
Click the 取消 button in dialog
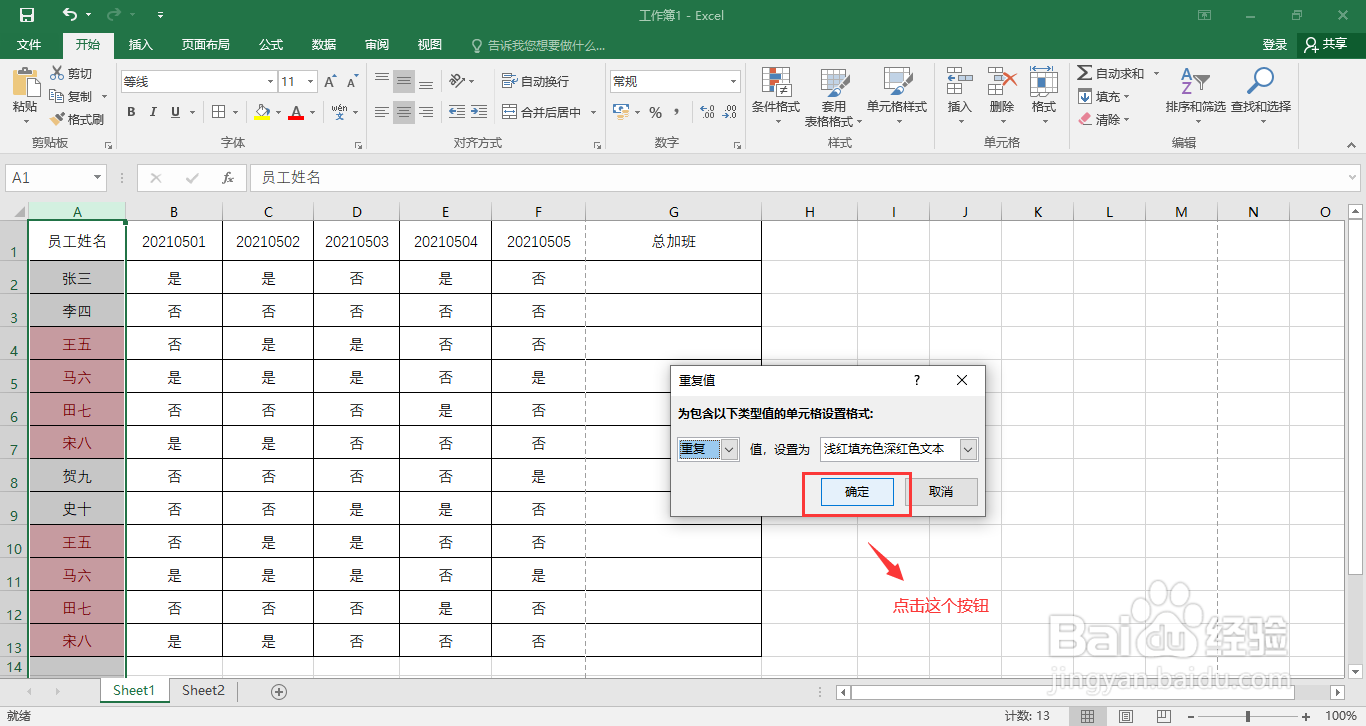pyautogui.click(x=941, y=492)
